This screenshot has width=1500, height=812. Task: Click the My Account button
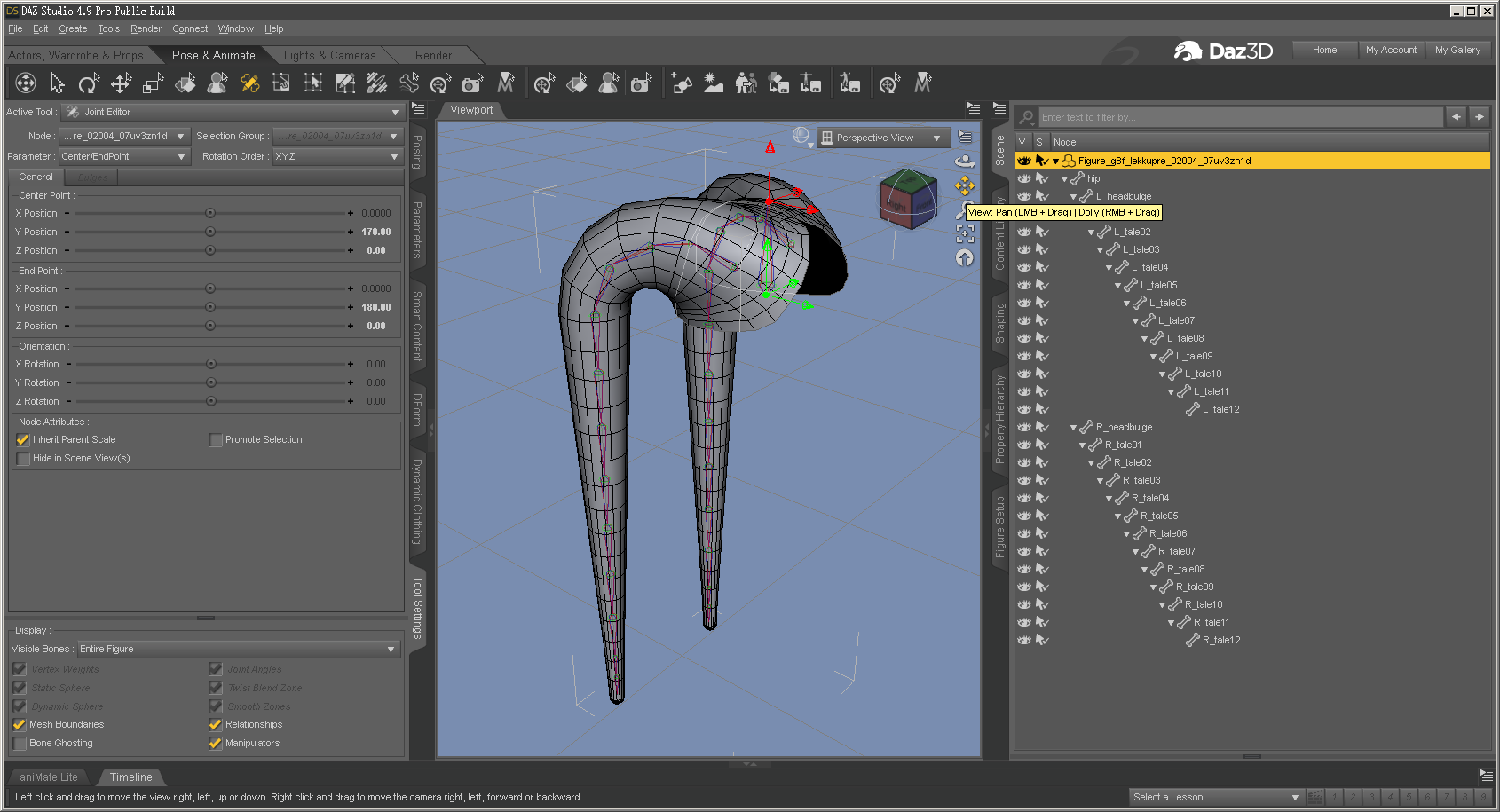pos(1391,50)
